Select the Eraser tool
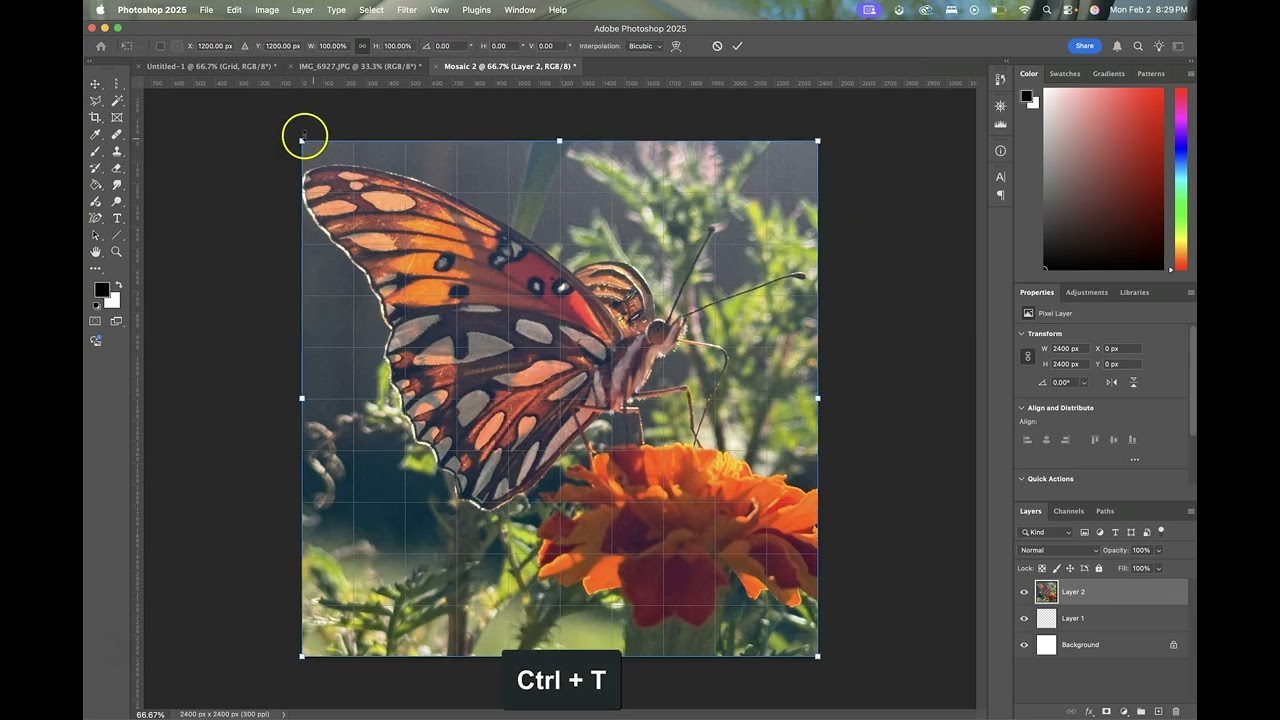The image size is (1280, 720). pos(117,168)
